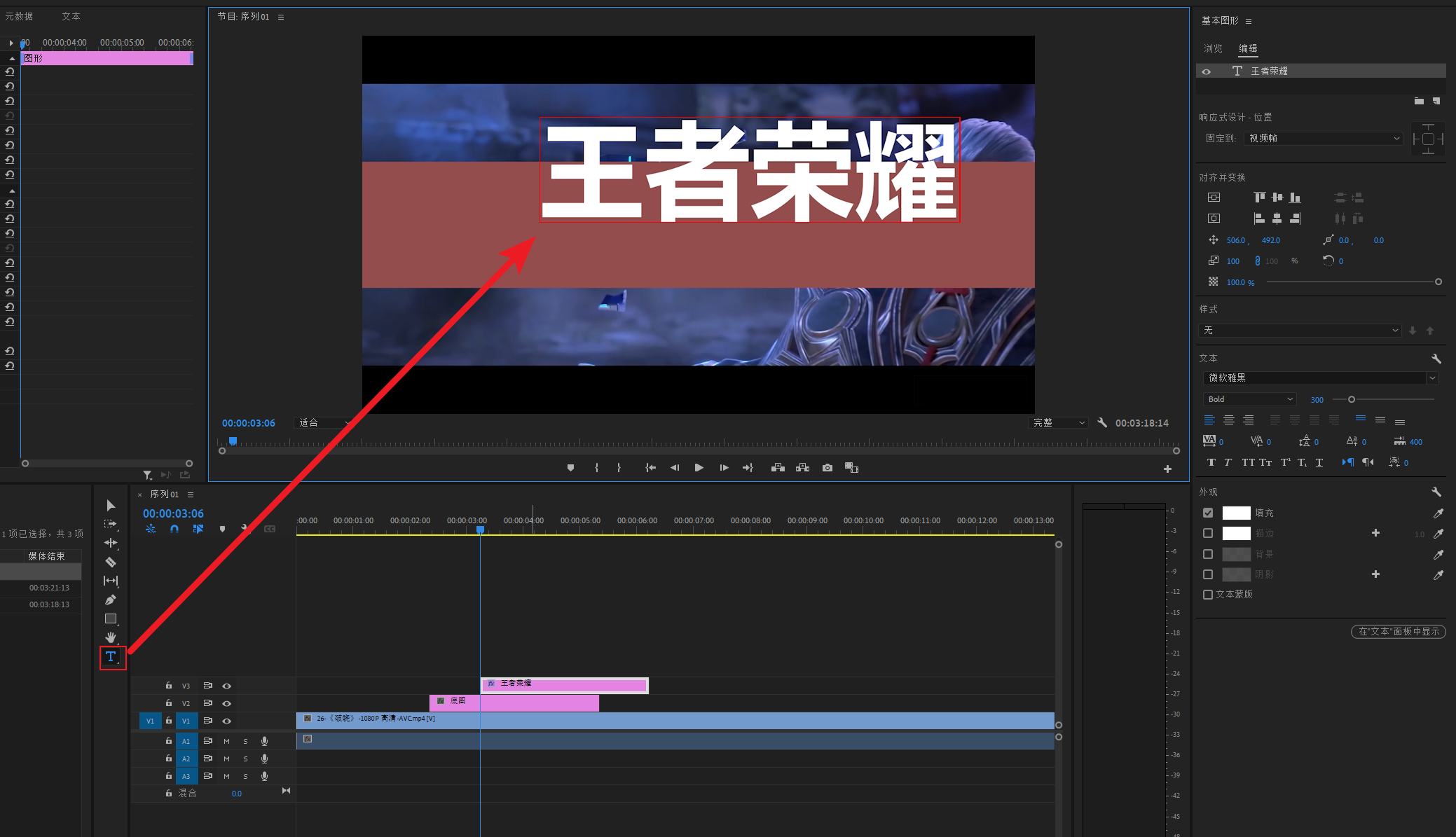
Task: Hide the 王者荣耀 text layer
Action: pos(1207,71)
